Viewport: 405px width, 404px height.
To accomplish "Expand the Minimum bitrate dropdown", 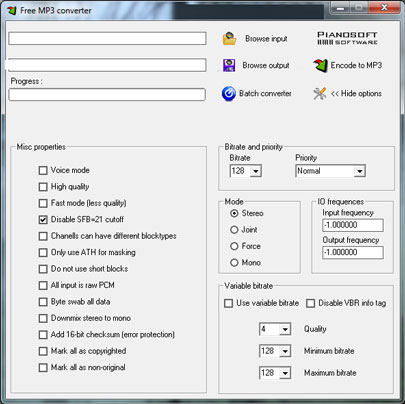I will click(x=285, y=351).
